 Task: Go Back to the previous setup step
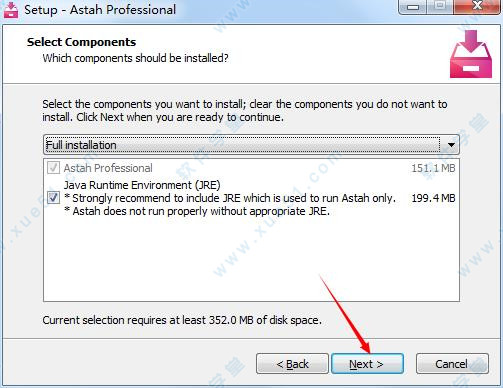click(292, 364)
